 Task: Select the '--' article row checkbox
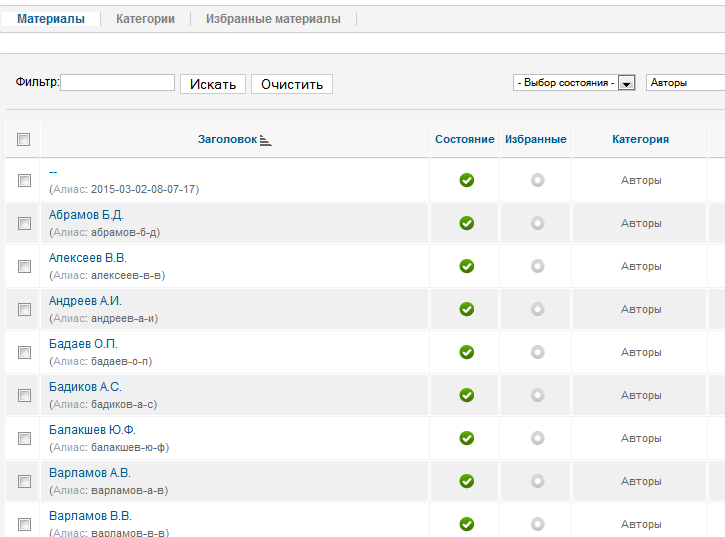(25, 180)
